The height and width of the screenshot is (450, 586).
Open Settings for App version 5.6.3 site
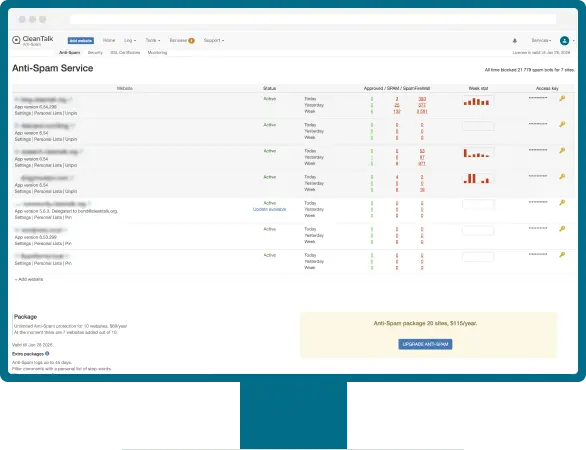[x=23, y=217]
